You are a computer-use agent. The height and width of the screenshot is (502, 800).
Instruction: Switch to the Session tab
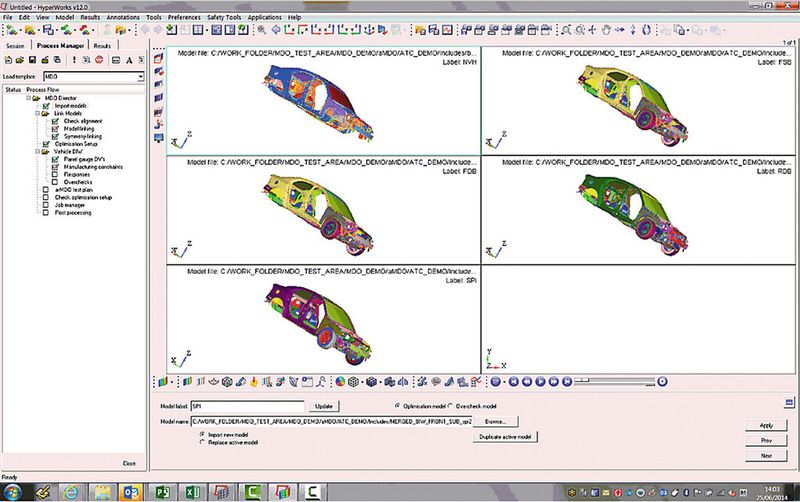tap(15, 45)
